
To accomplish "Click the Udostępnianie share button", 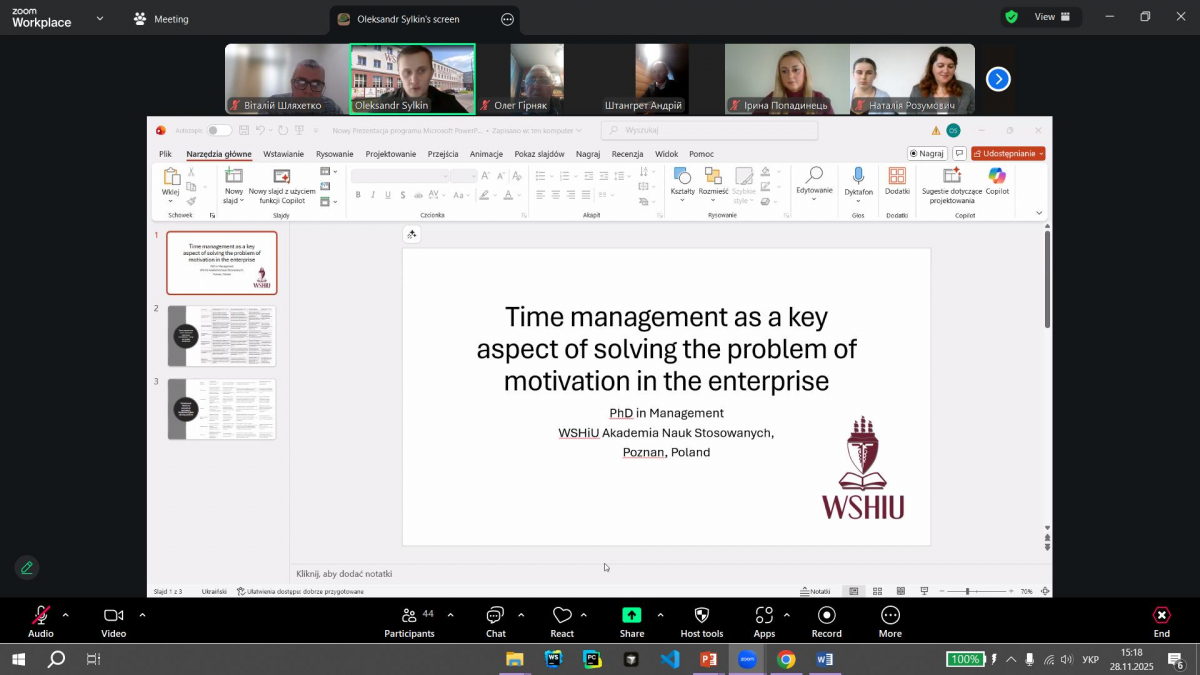I will (1007, 154).
